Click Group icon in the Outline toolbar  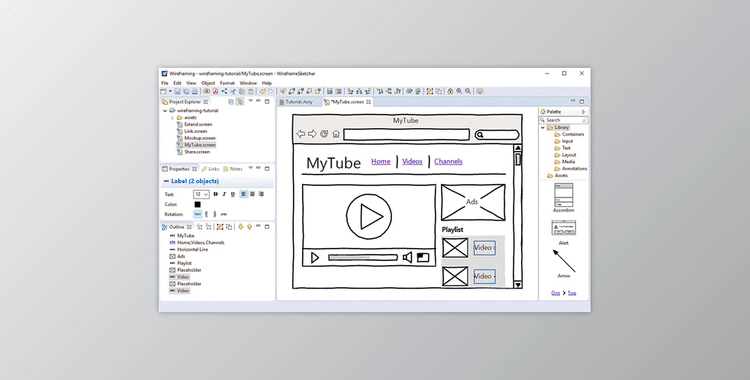[220, 226]
